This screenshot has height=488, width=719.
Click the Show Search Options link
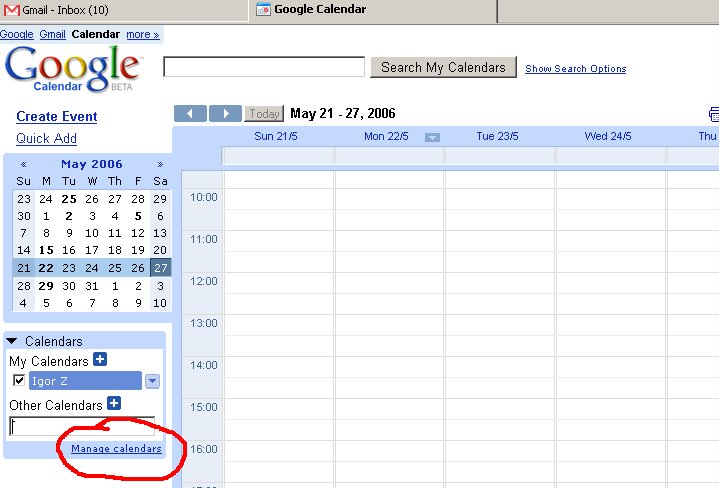coord(575,69)
